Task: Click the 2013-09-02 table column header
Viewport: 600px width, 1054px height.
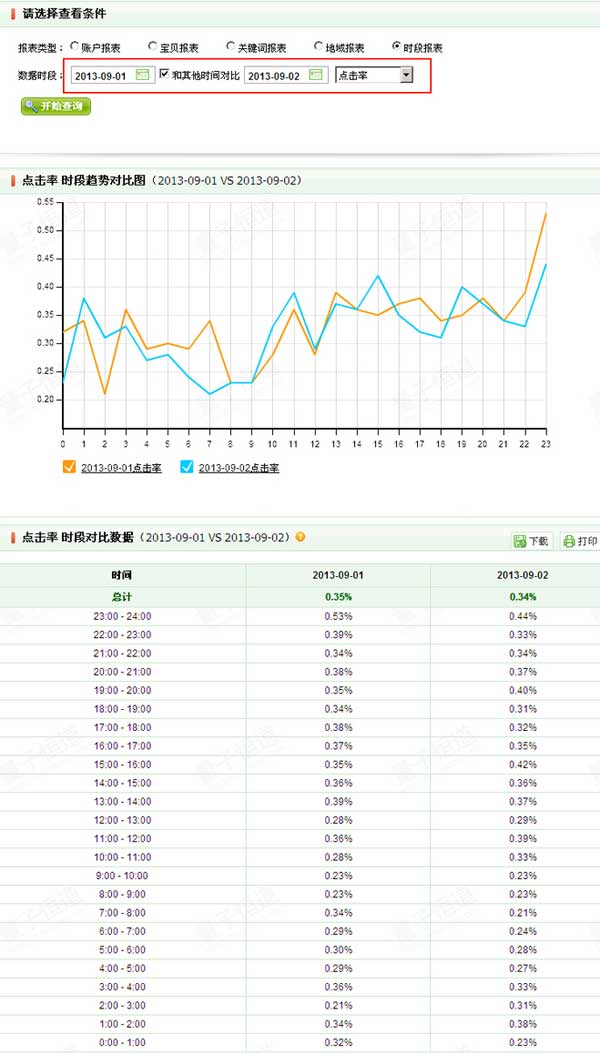Action: tap(523, 575)
